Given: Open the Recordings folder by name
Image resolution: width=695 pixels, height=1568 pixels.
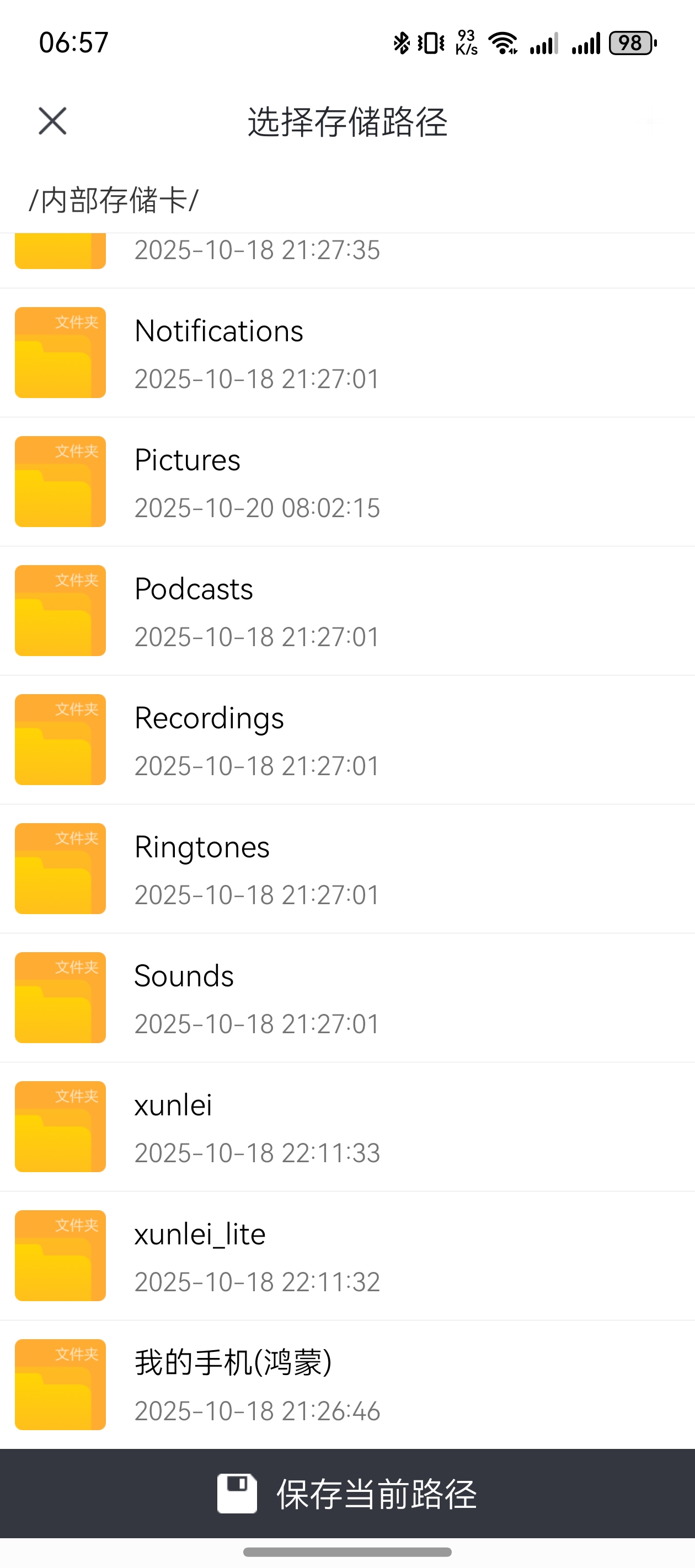Looking at the screenshot, I should [x=209, y=718].
